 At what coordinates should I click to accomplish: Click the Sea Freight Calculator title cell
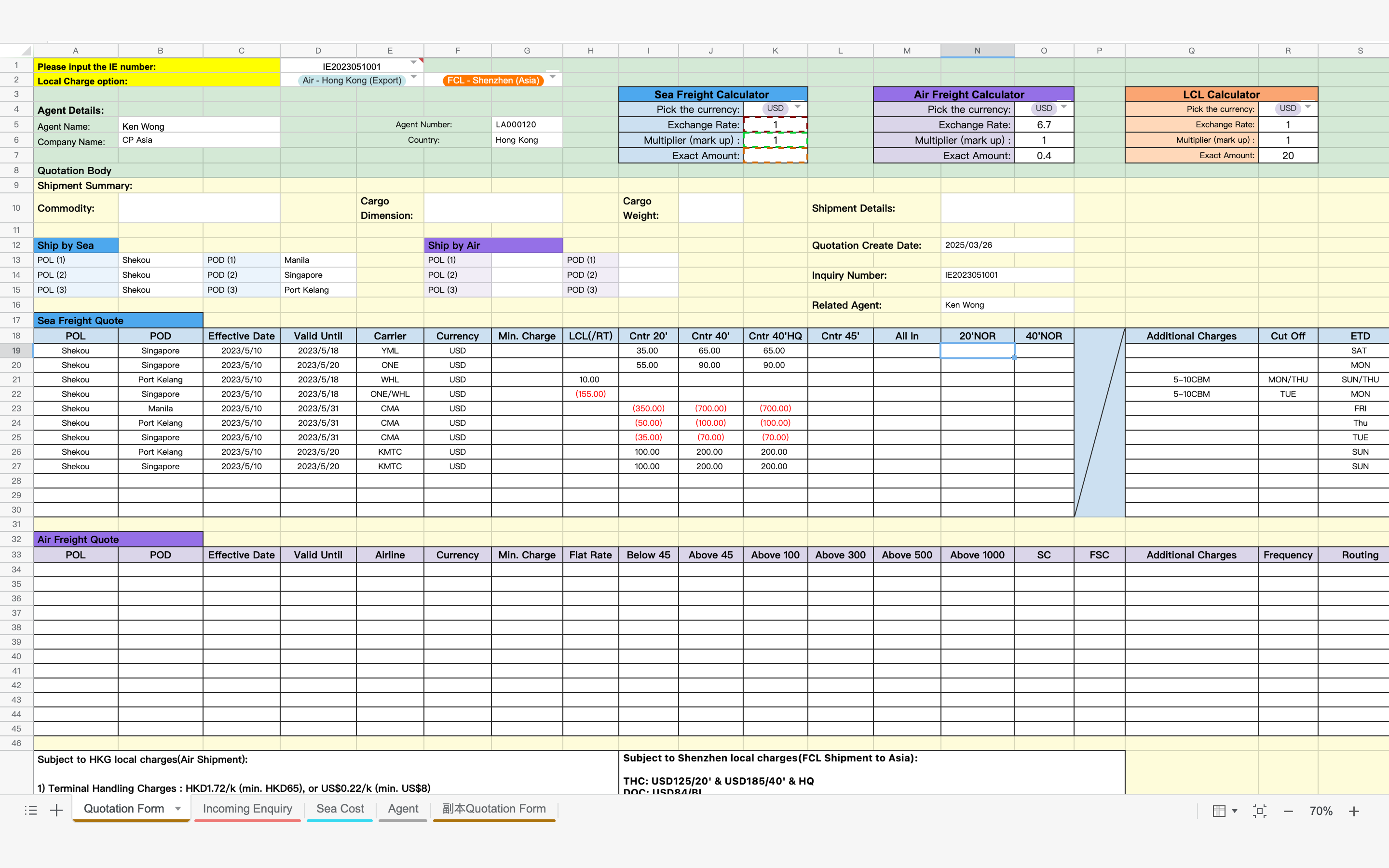click(x=713, y=95)
